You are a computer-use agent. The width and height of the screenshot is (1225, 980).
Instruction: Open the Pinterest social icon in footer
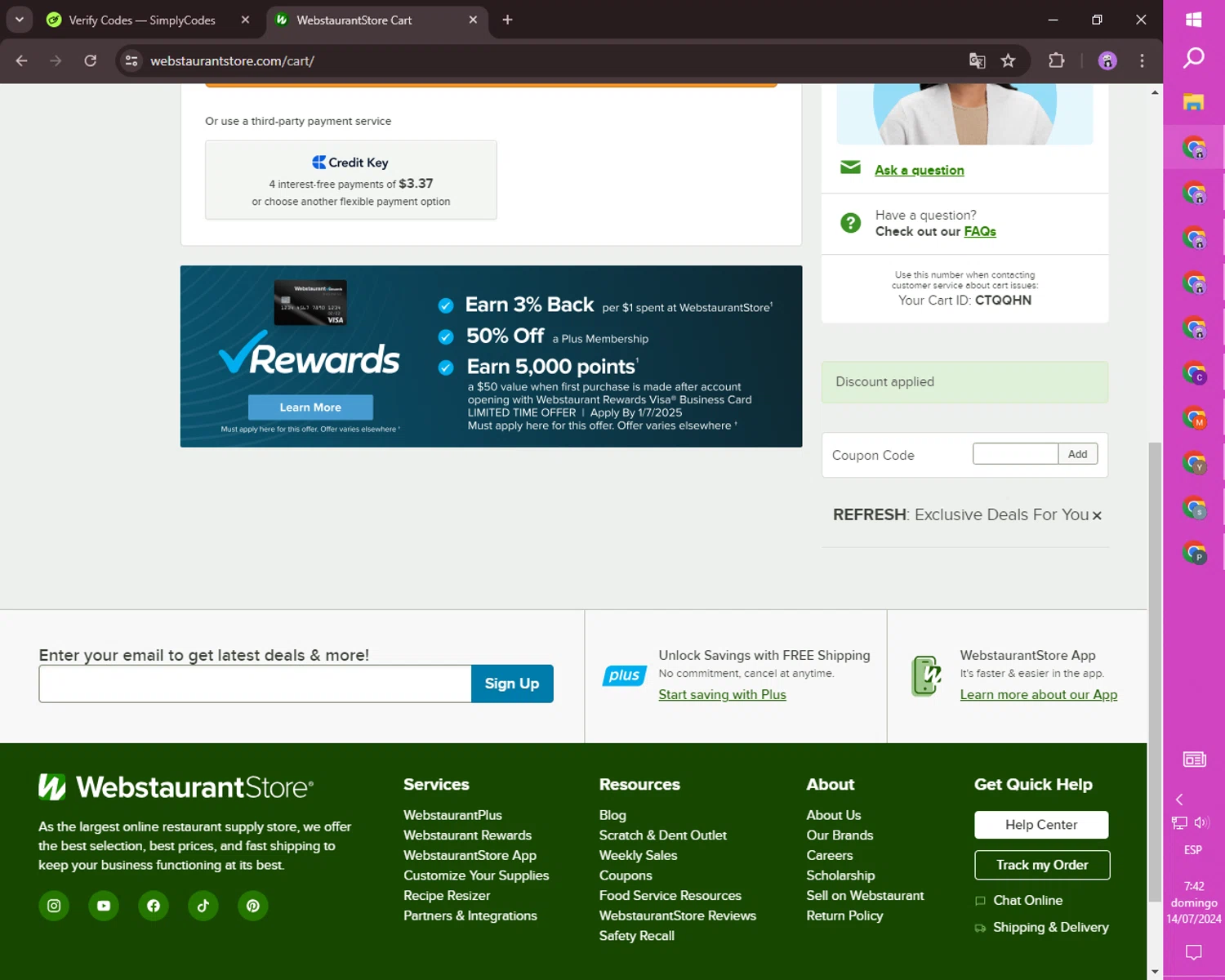pos(253,906)
